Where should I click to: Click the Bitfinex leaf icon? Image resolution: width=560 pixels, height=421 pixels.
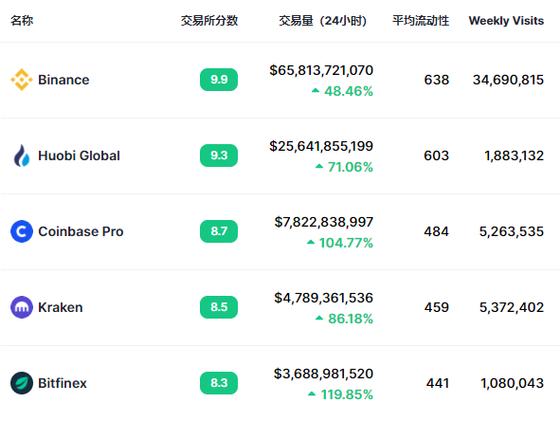(x=21, y=383)
